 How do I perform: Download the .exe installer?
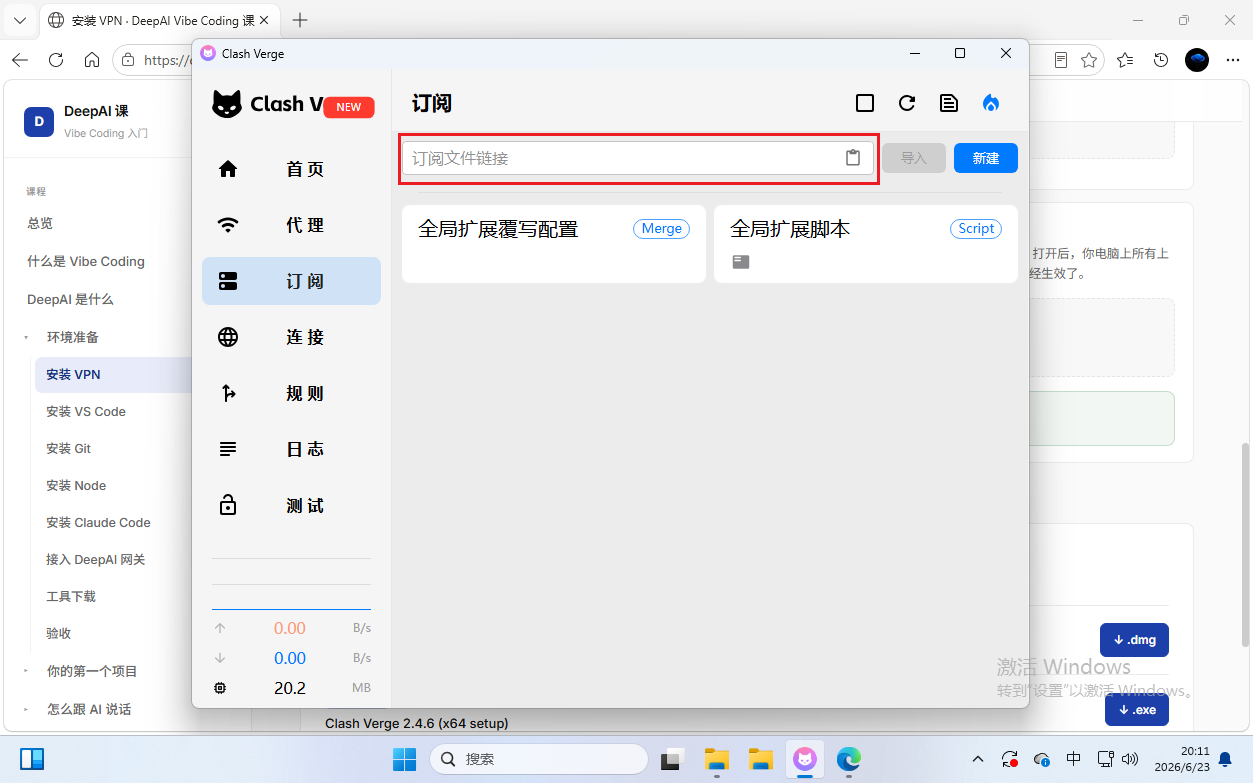1137,710
